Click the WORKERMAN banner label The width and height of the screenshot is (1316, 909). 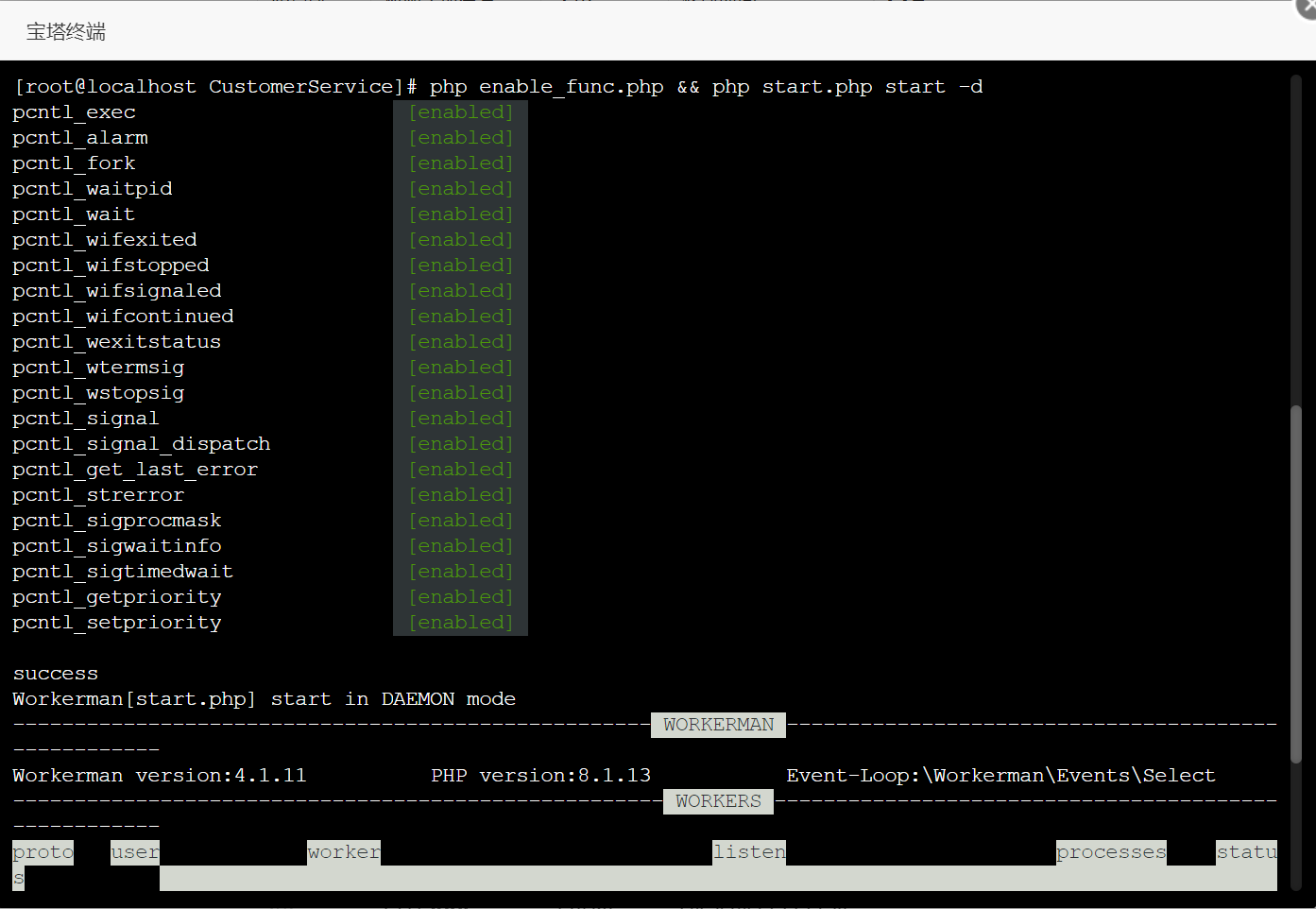(718, 725)
